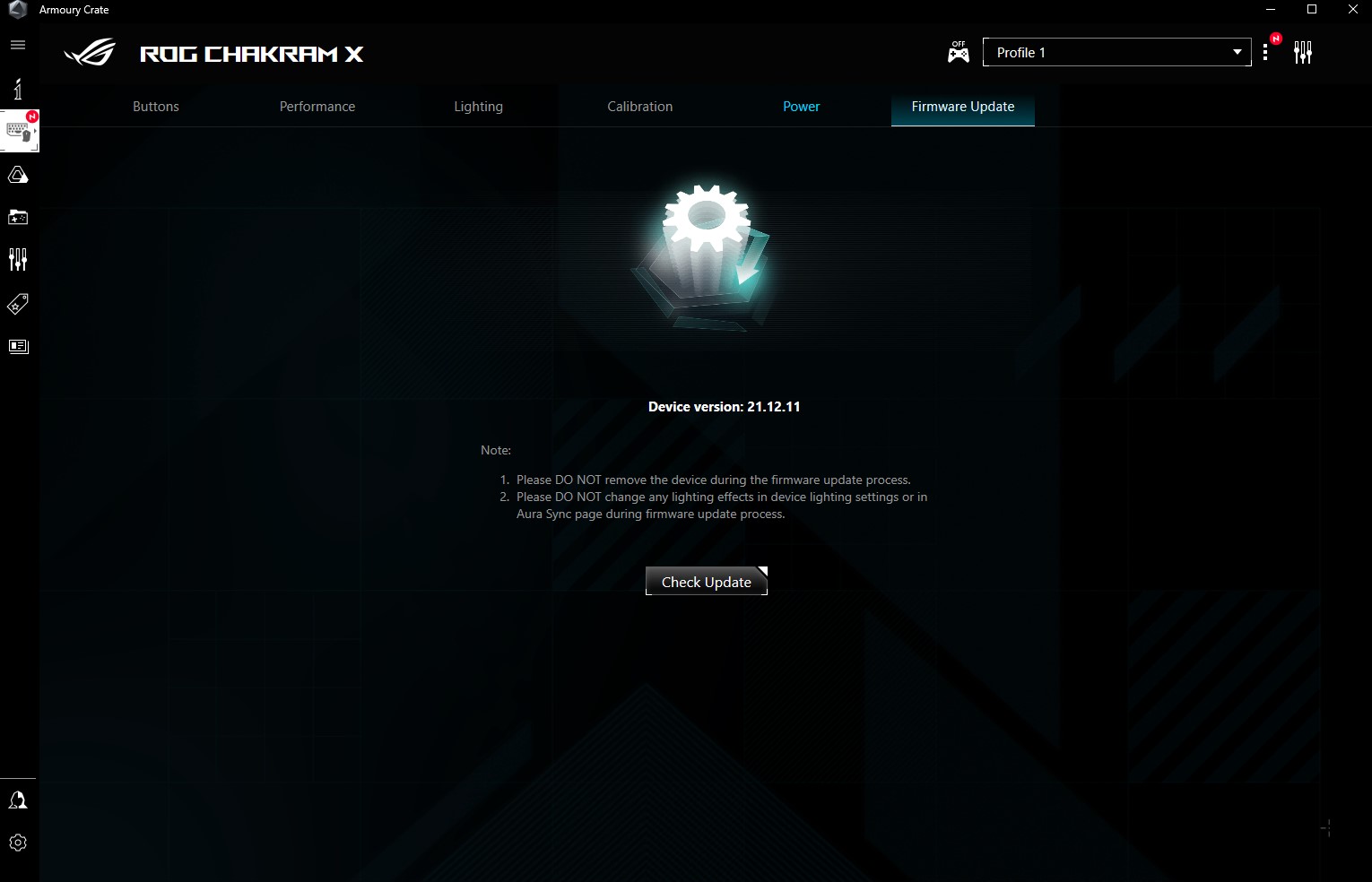Open Scenario Profiles sliders icon in sidebar
Viewport: 1372px width, 882px height.
tap(18, 260)
